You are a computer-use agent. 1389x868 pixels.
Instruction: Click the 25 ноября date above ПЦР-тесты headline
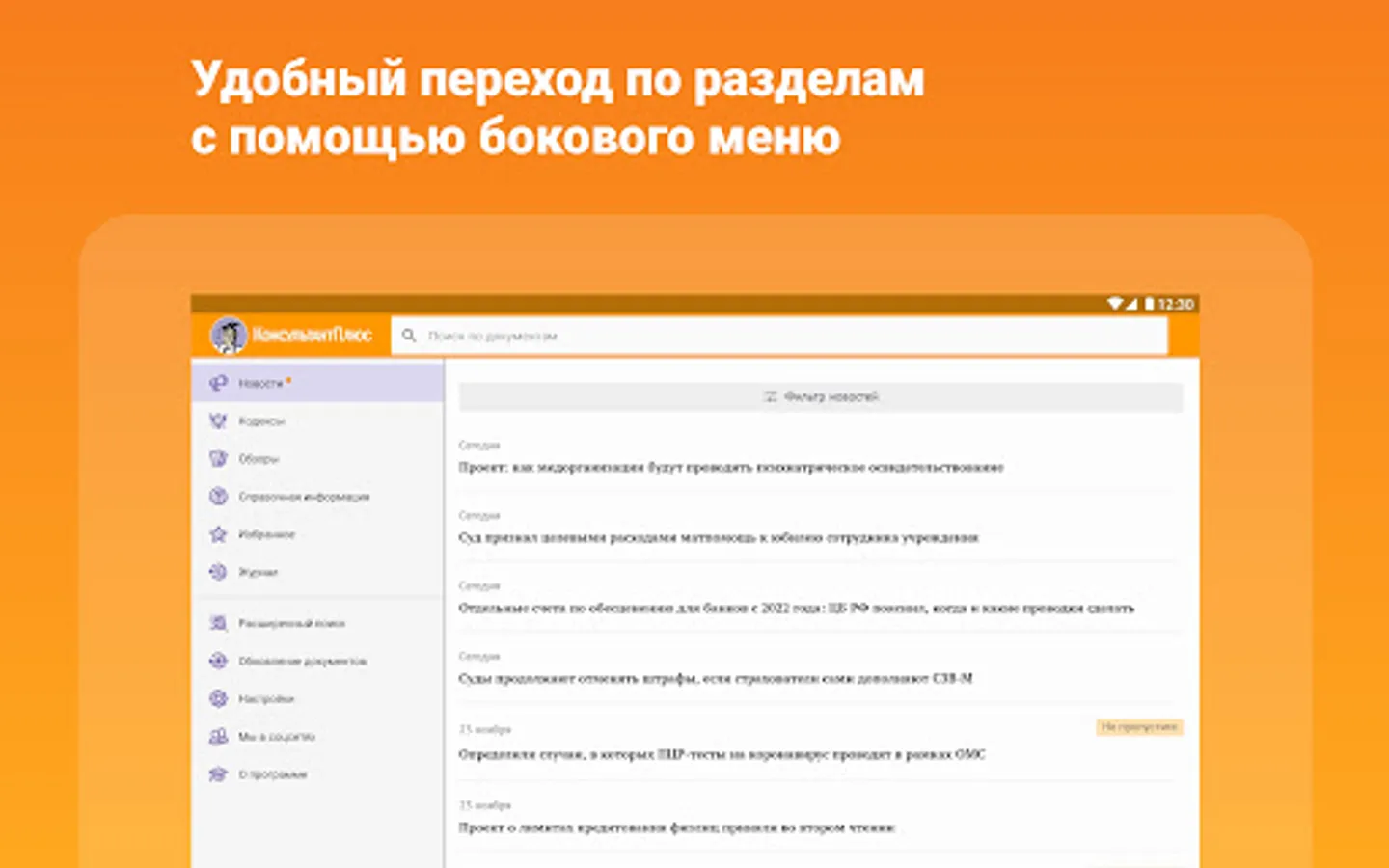485,730
